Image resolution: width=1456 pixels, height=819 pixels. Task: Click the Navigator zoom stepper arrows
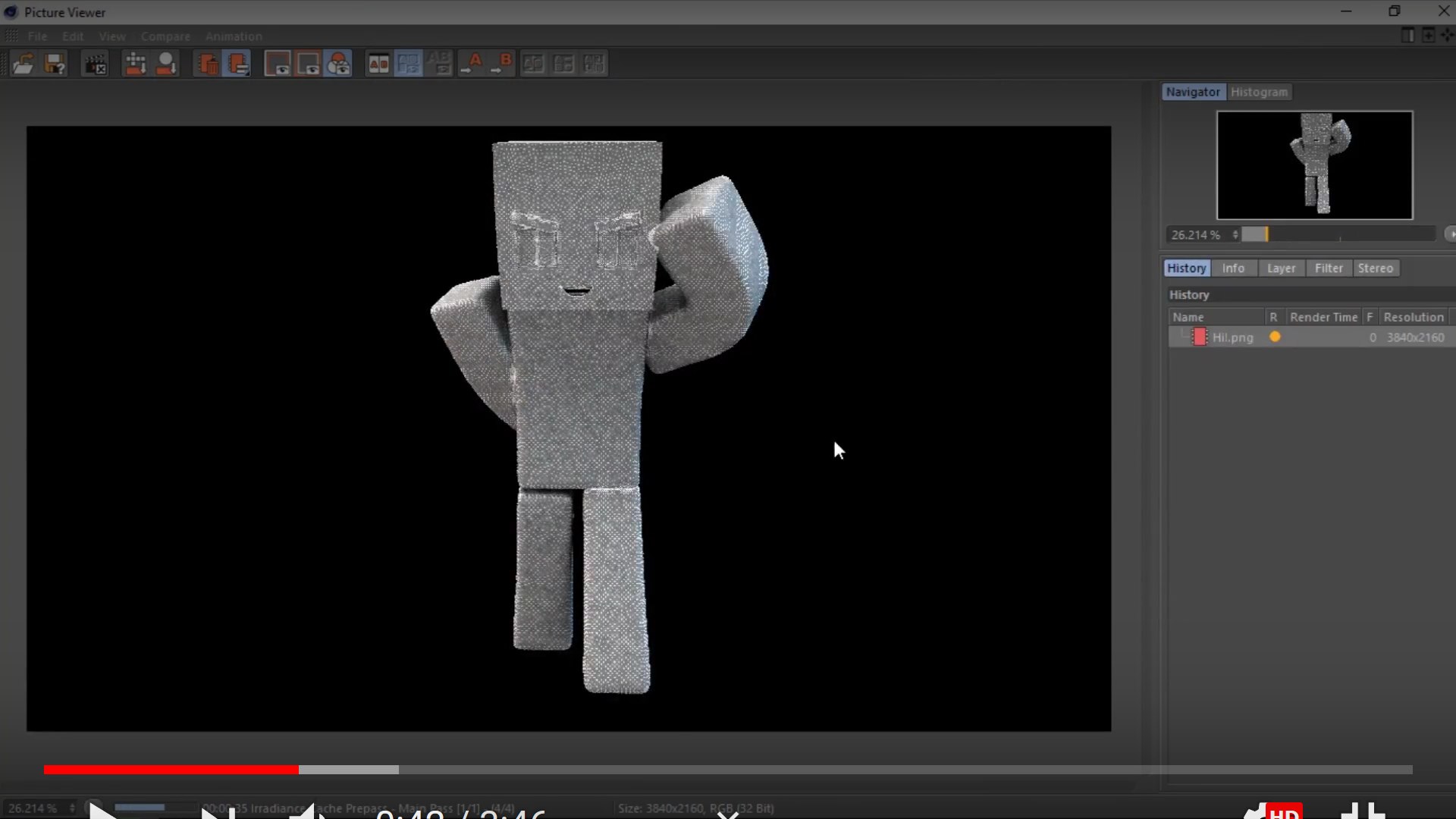click(x=1235, y=235)
